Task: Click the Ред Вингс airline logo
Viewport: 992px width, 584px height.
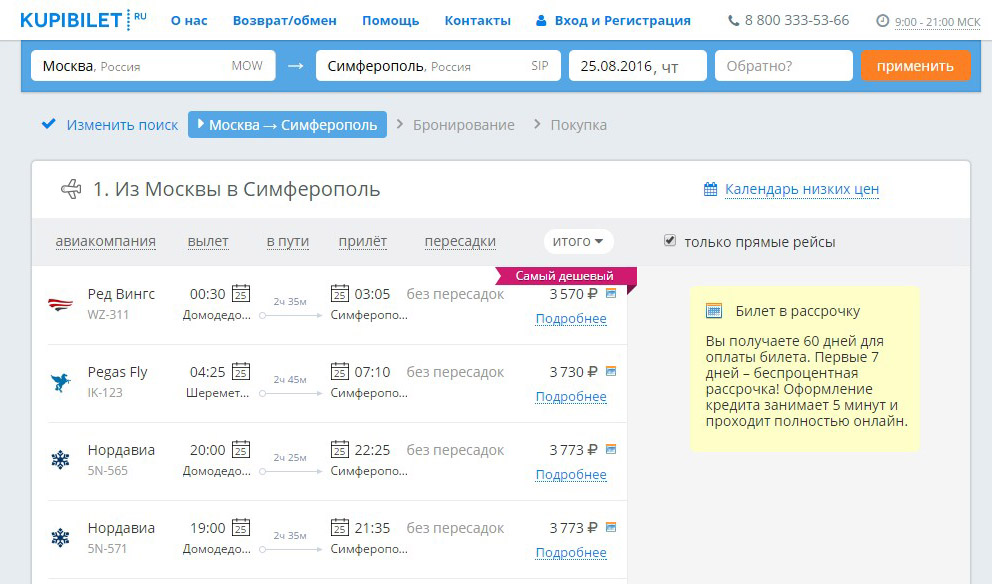Action: [60, 304]
